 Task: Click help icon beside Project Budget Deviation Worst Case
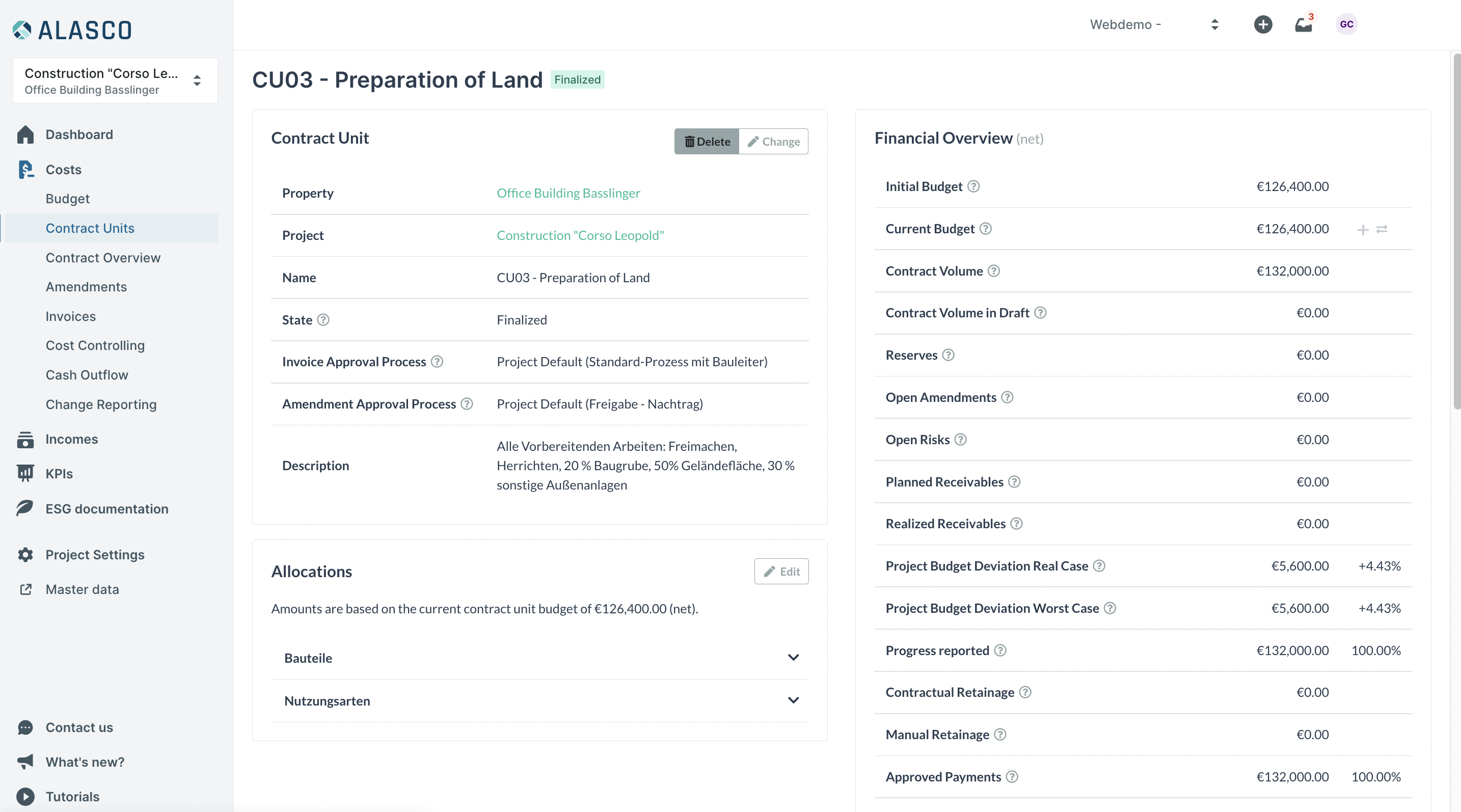pos(1110,608)
